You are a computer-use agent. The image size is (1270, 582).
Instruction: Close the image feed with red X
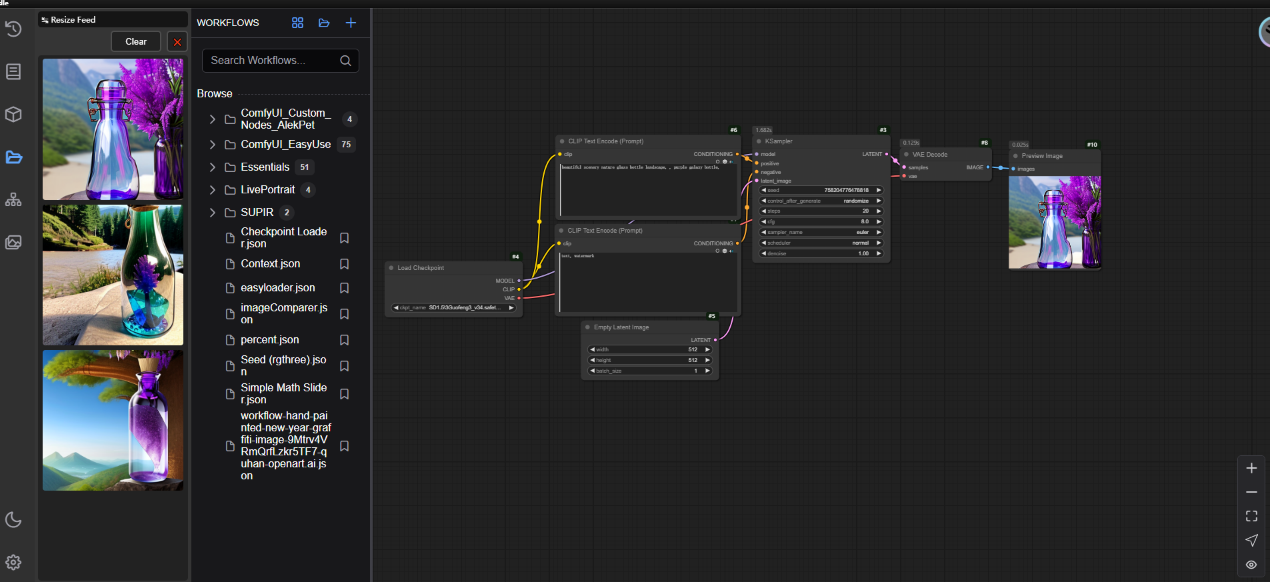[x=177, y=41]
